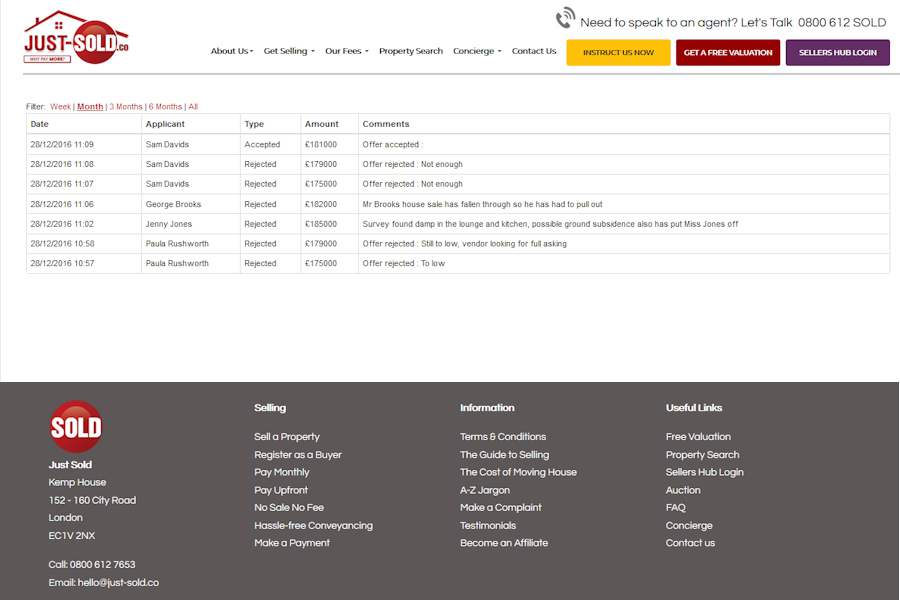Open Contact Us in the top navigation
Screen dimensions: 900x600
[534, 51]
